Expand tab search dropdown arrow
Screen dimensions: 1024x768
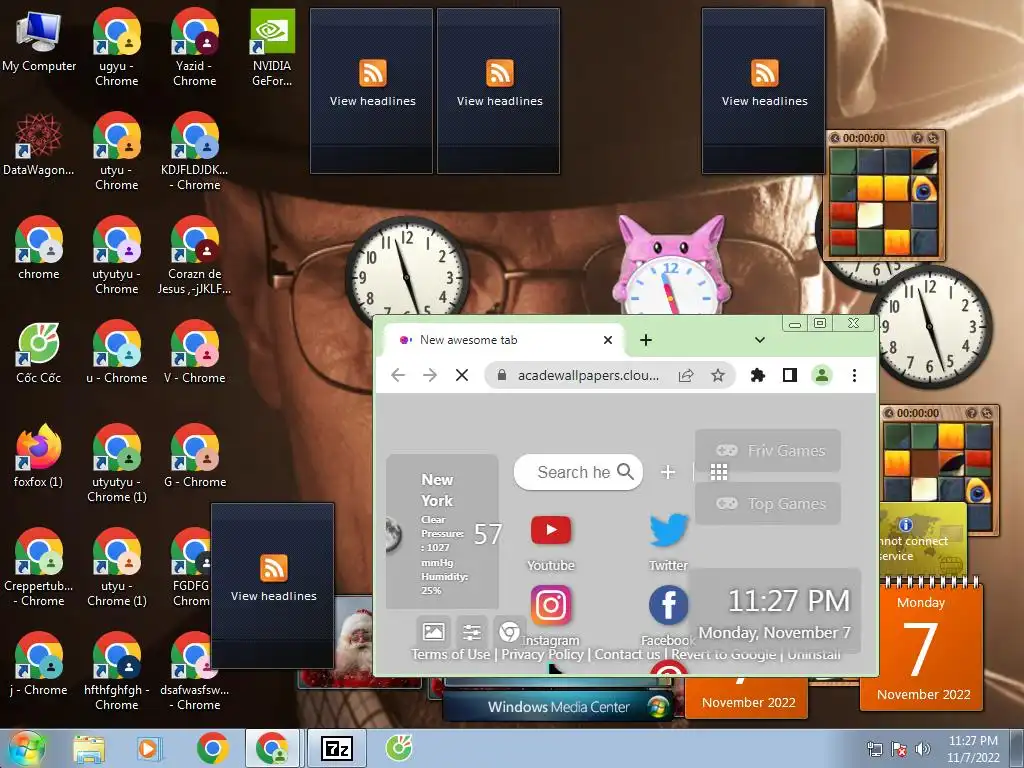[760, 340]
